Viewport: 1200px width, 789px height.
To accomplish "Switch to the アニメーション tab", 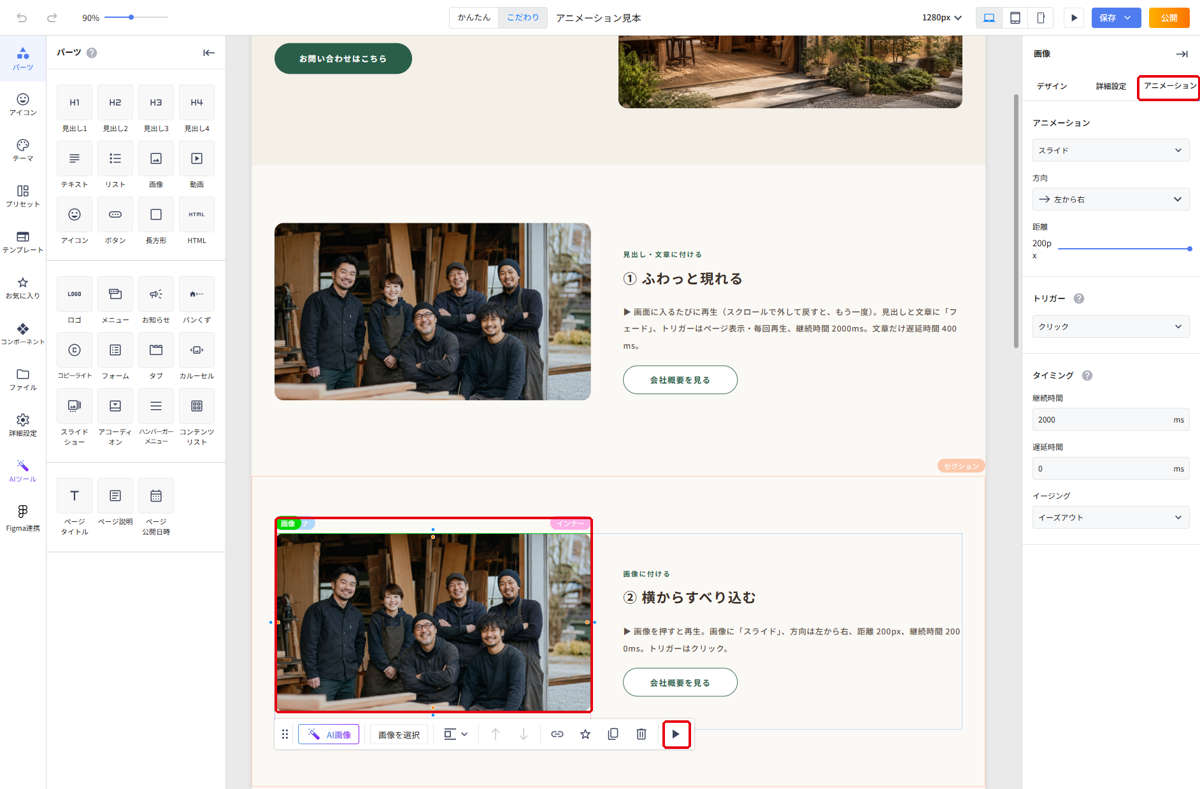I will click(1169, 86).
